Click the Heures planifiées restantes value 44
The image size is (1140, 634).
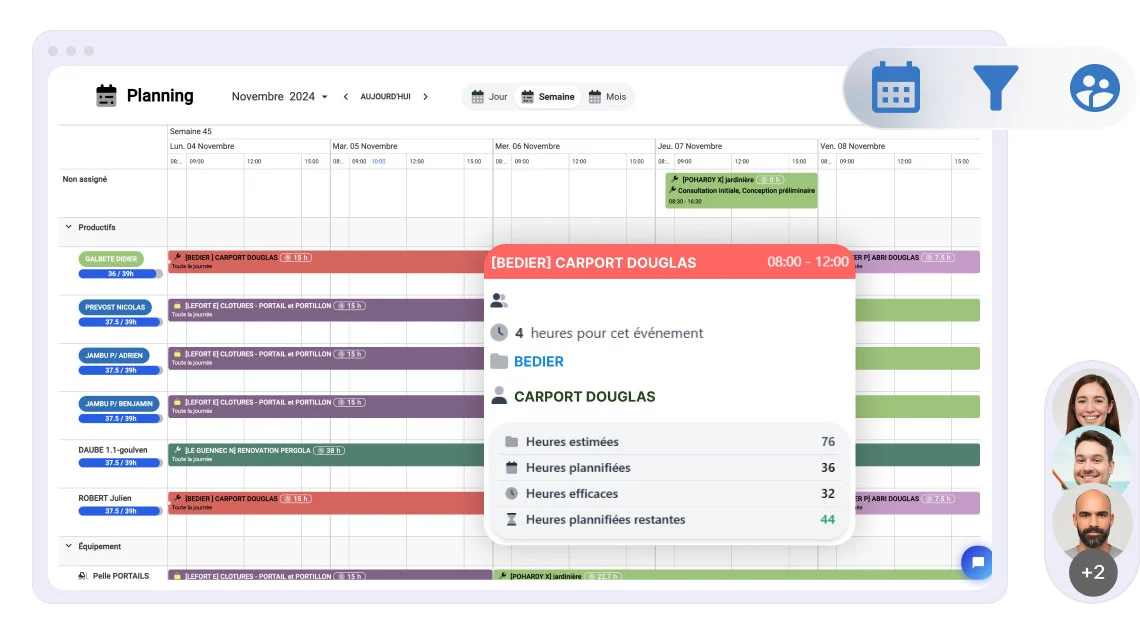(x=827, y=519)
